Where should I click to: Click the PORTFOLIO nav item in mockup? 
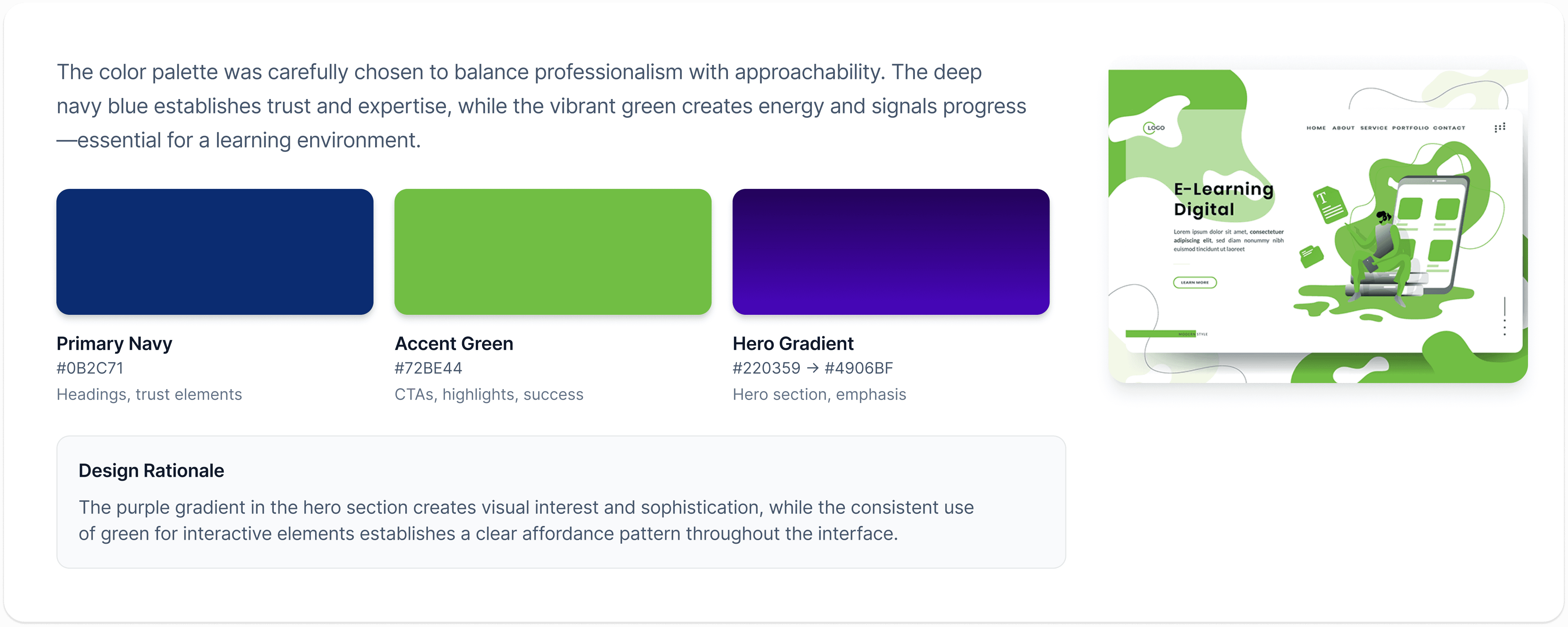[1410, 128]
